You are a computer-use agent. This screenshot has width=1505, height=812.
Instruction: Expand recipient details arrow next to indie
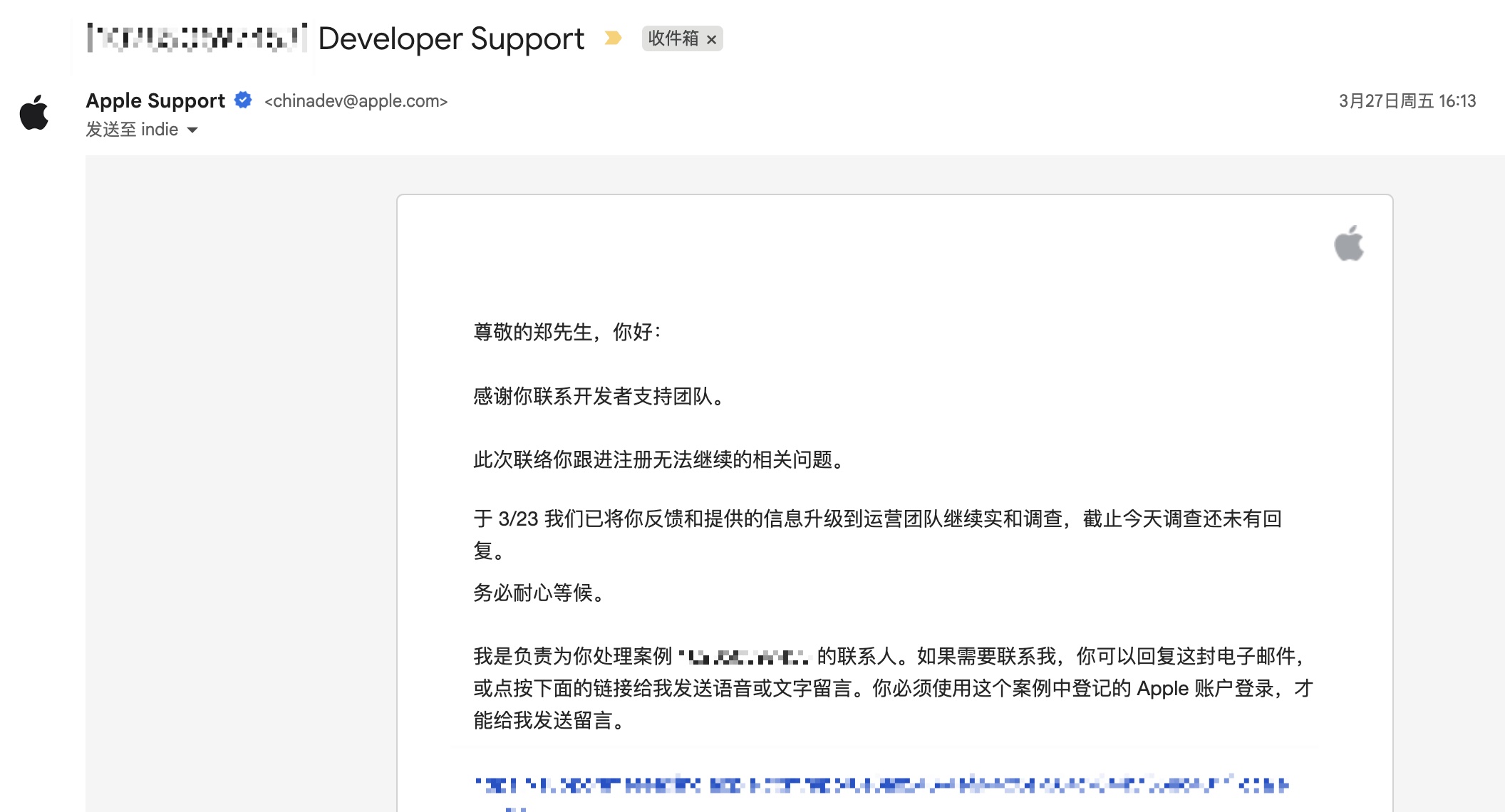click(192, 130)
